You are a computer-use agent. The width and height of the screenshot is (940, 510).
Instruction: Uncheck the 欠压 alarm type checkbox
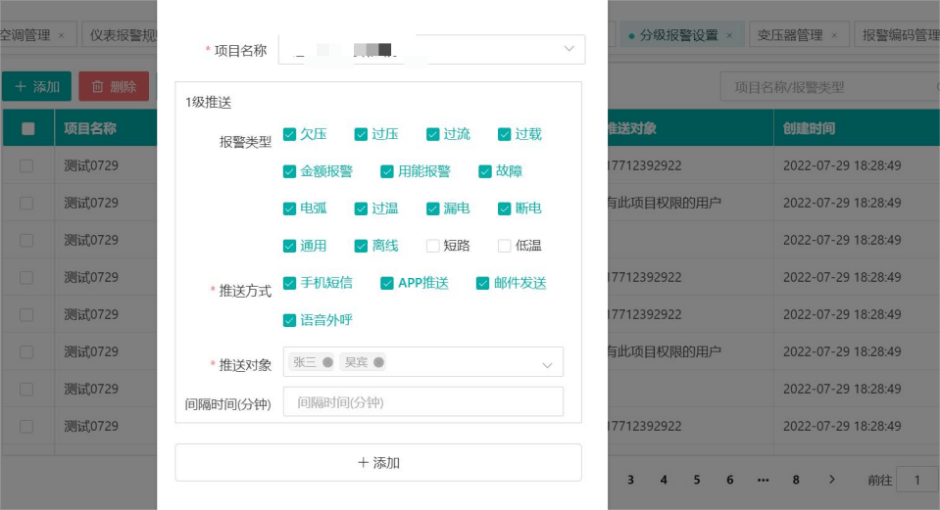(x=290, y=134)
